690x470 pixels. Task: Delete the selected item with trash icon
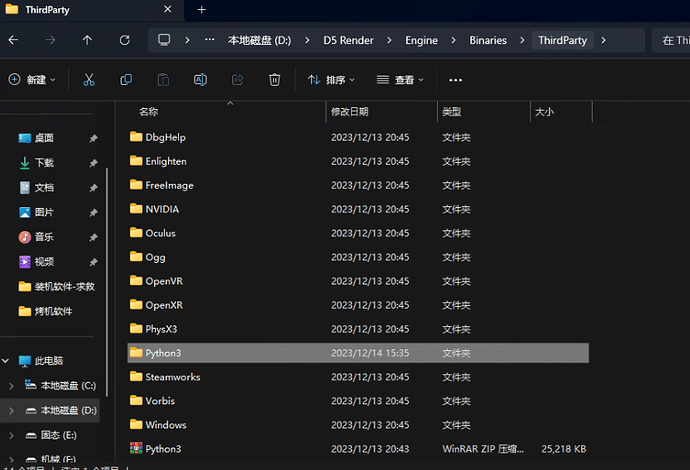tap(275, 80)
